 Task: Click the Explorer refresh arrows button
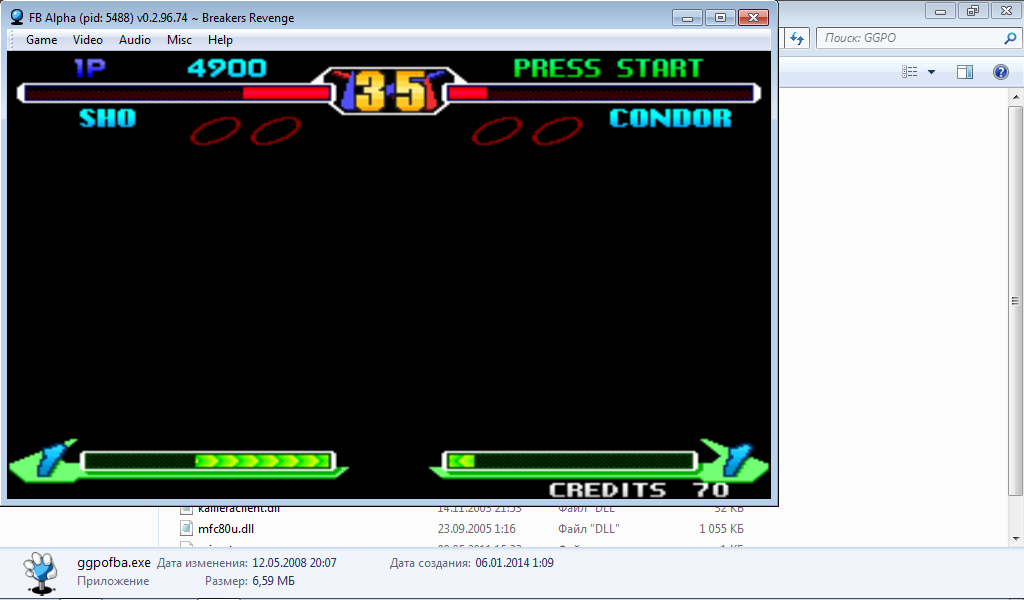(797, 38)
